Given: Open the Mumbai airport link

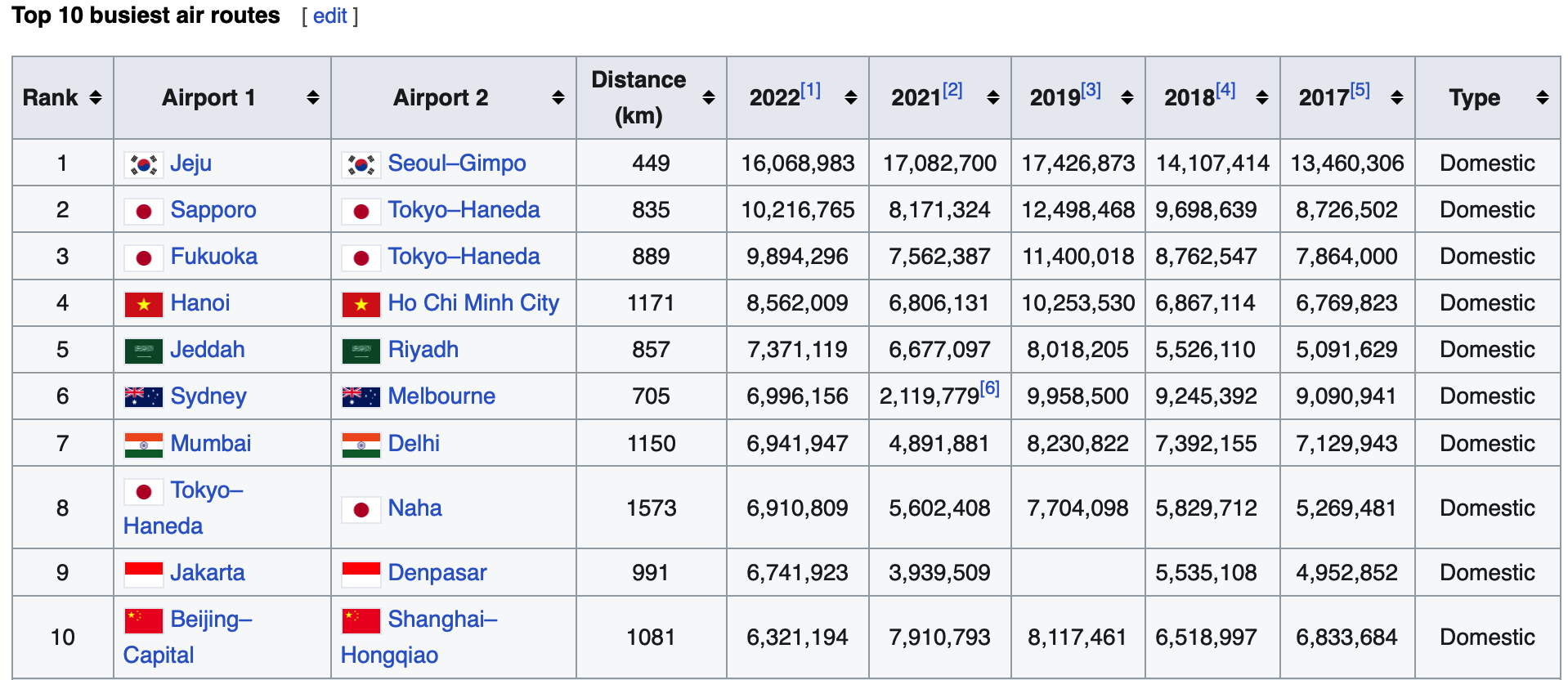Looking at the screenshot, I should [x=211, y=443].
